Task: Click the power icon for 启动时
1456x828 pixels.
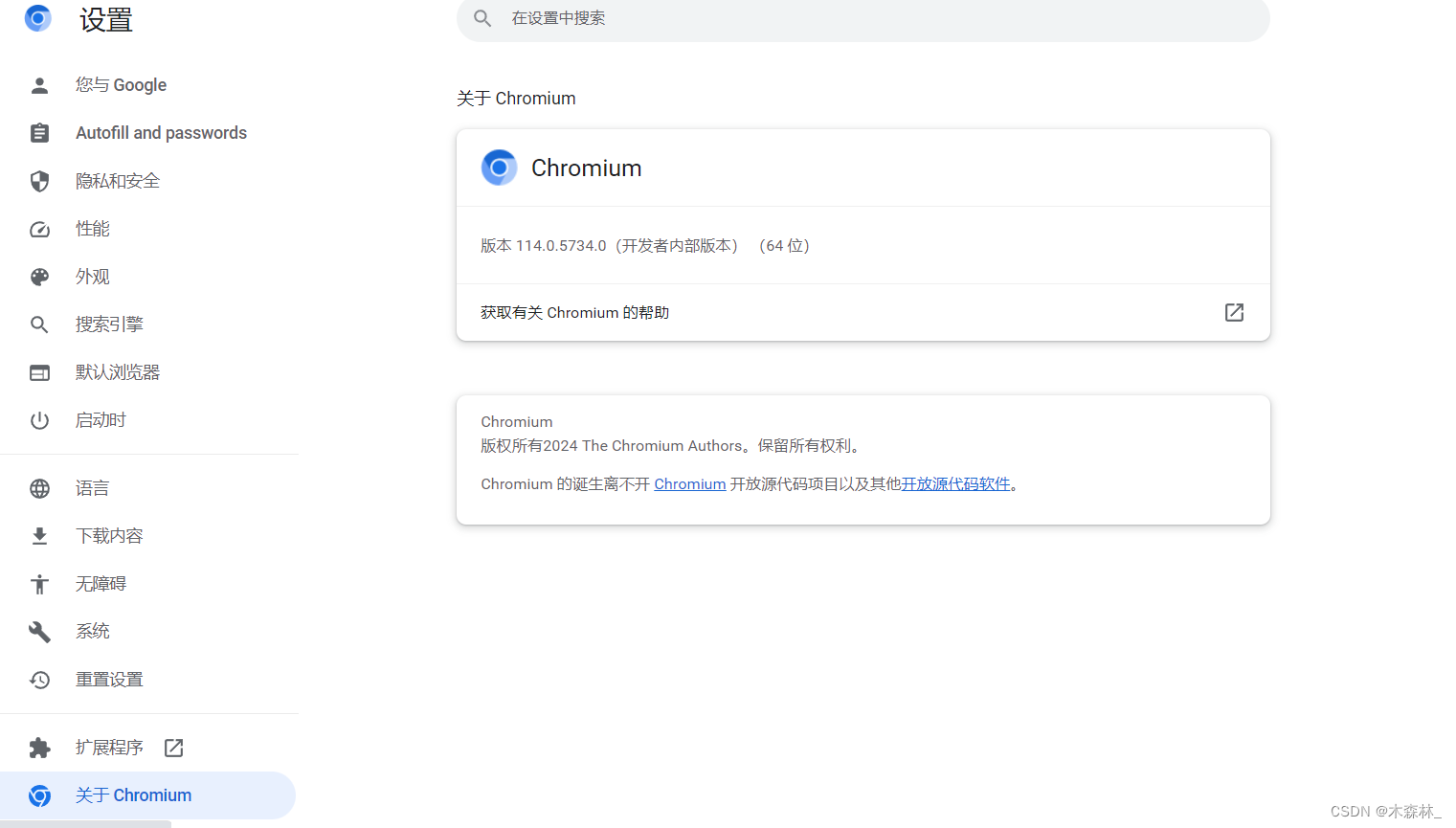Action: pos(39,420)
